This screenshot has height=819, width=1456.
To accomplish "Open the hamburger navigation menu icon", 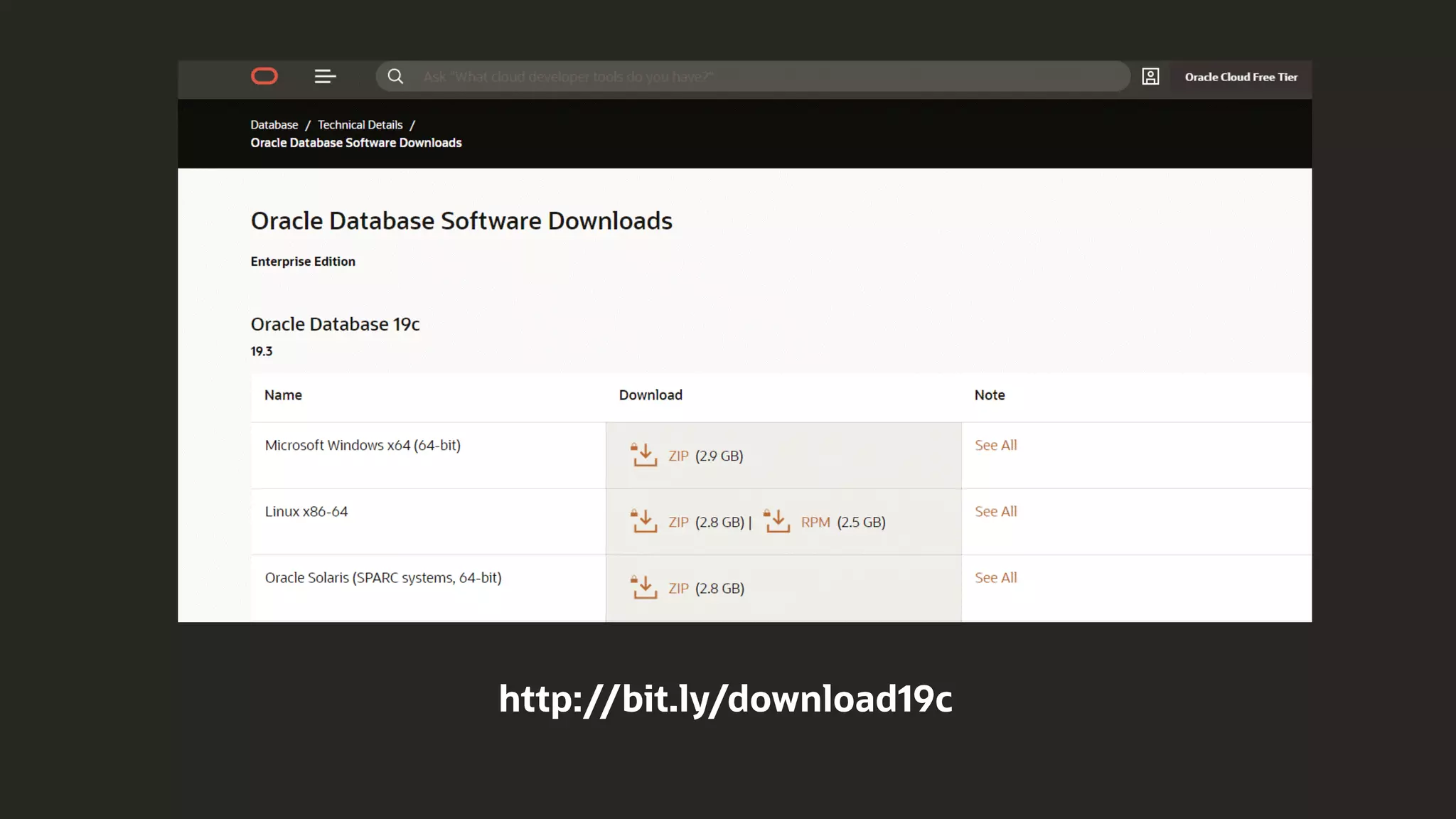I will click(x=325, y=76).
